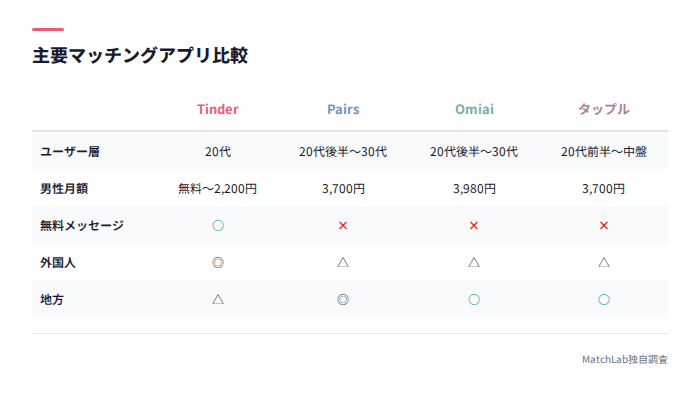Click the 男性月額 row label
This screenshot has height=396, width=700.
pos(64,189)
